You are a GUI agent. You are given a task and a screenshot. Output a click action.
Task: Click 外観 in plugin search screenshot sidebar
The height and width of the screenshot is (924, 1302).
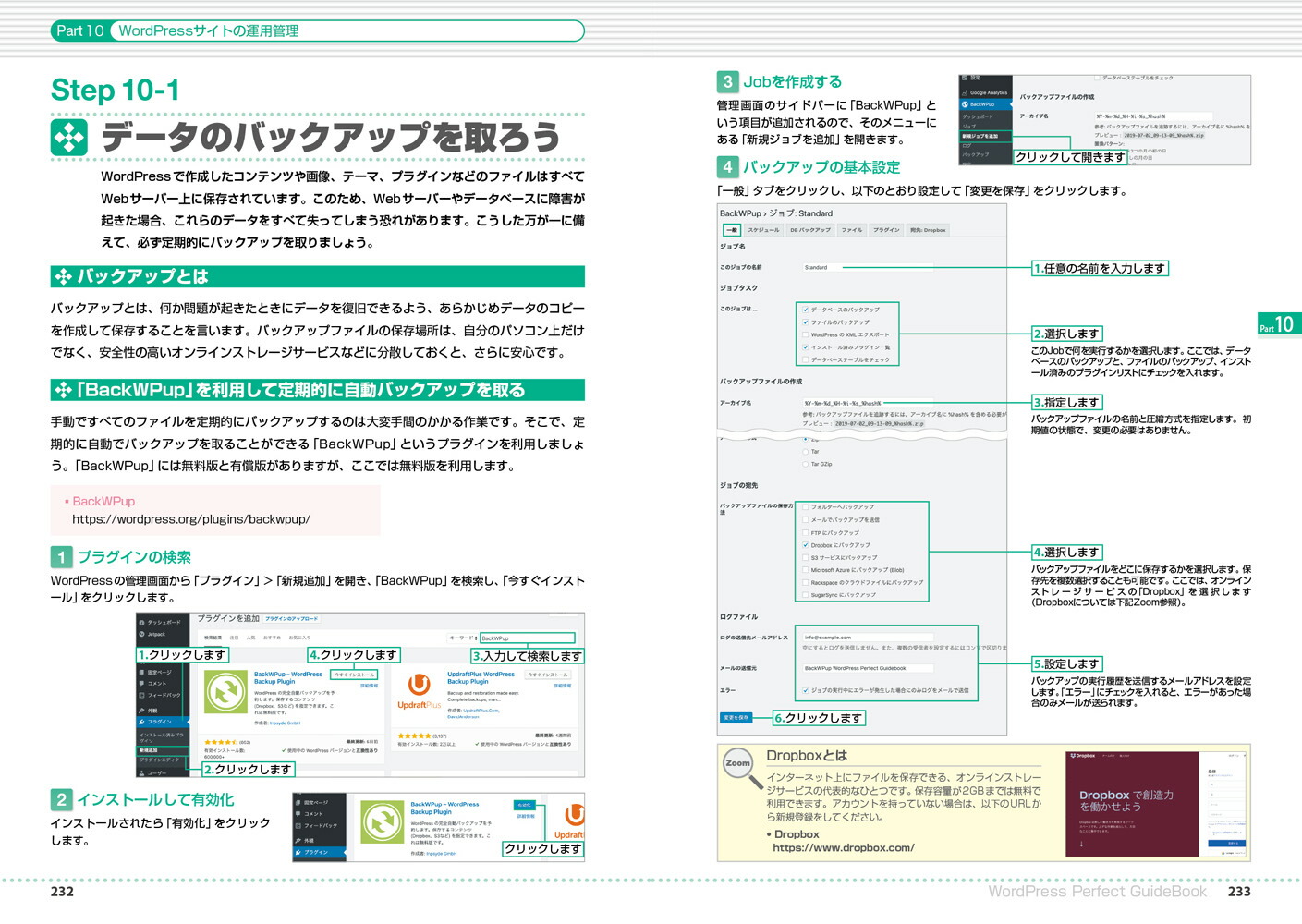point(149,711)
